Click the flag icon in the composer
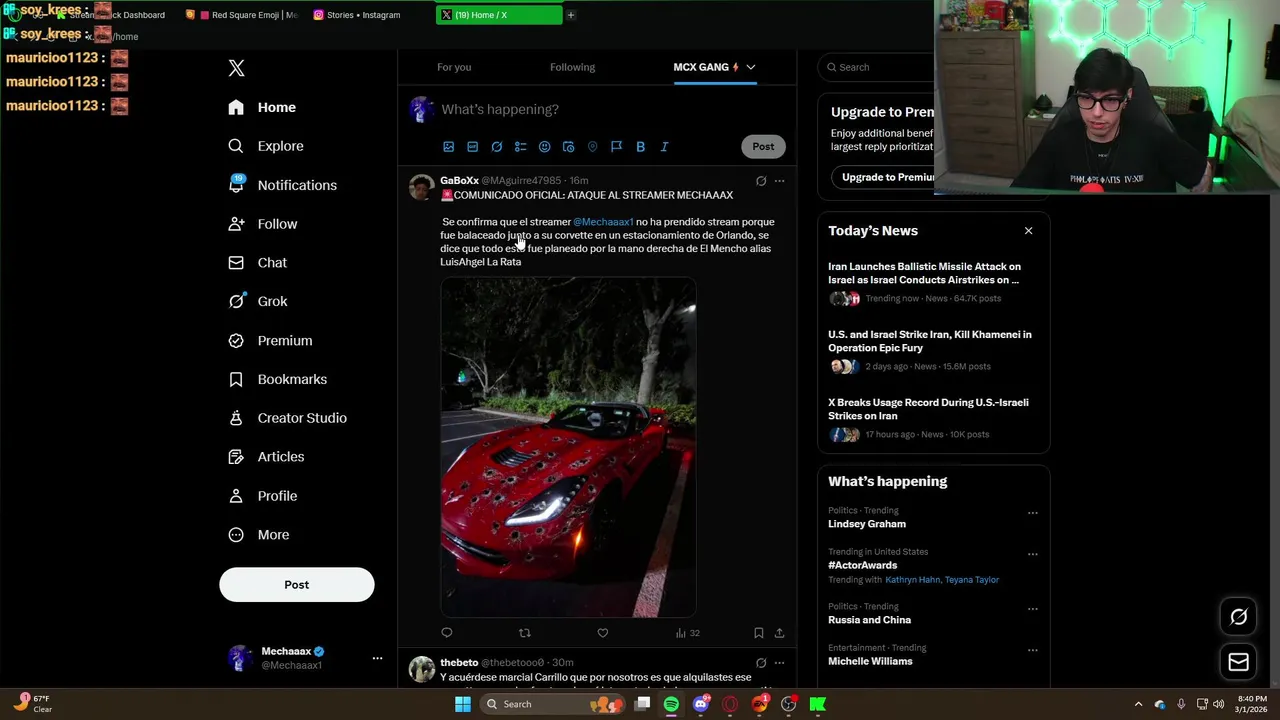 tap(617, 147)
